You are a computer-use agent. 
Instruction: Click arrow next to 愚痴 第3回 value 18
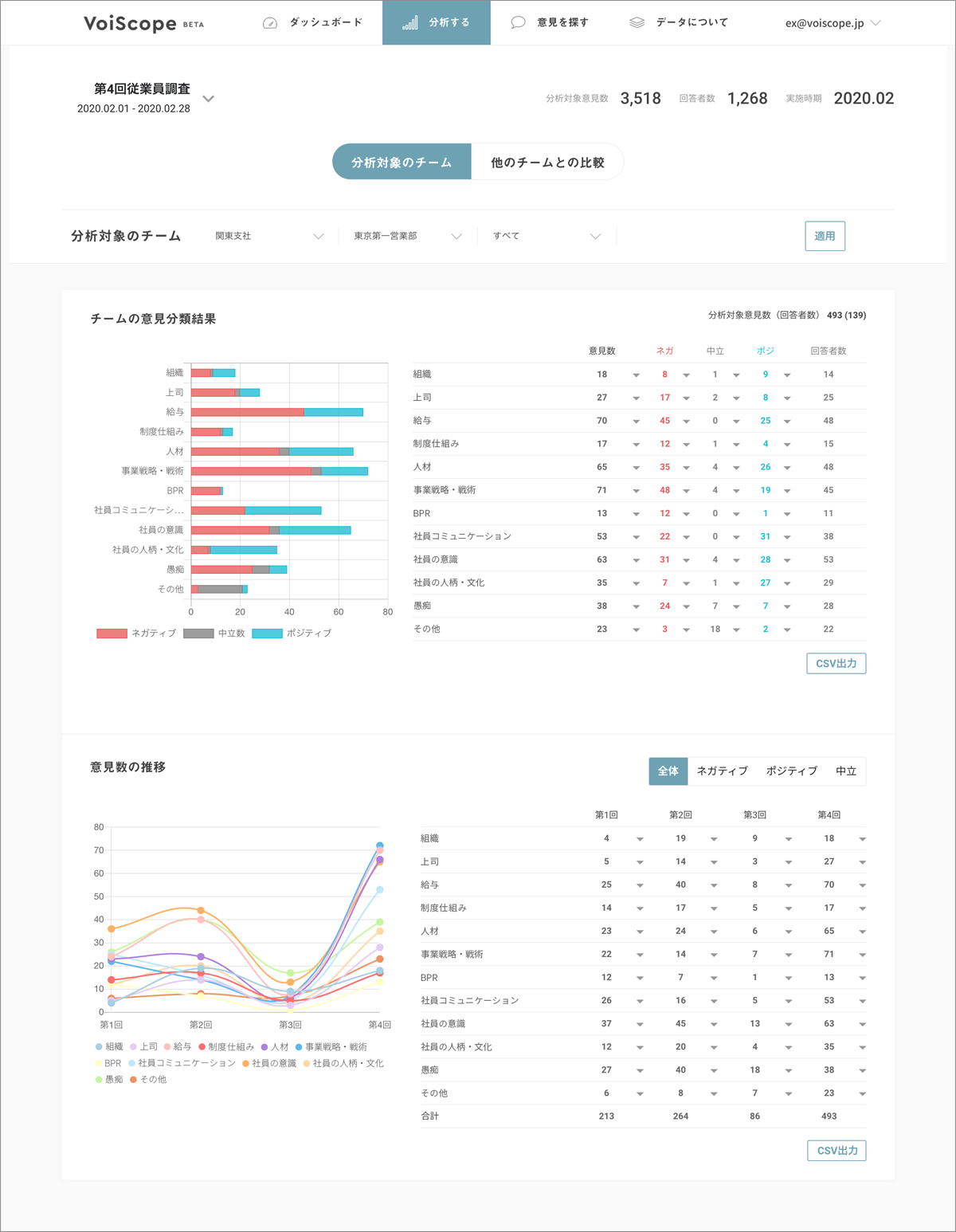(x=788, y=1070)
